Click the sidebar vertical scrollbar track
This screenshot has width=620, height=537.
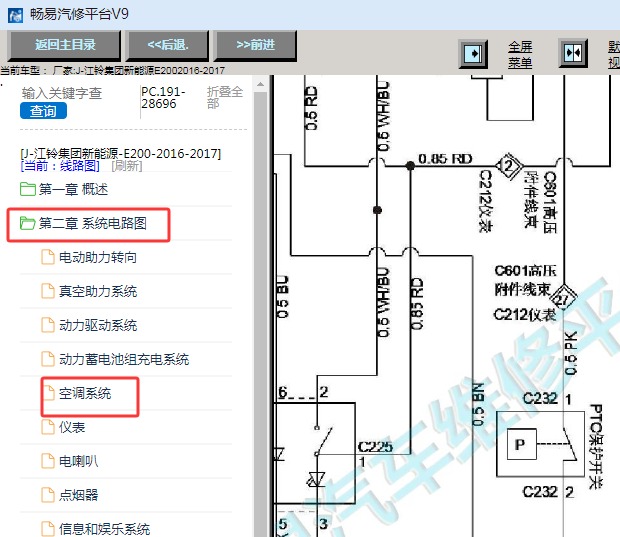point(261,314)
